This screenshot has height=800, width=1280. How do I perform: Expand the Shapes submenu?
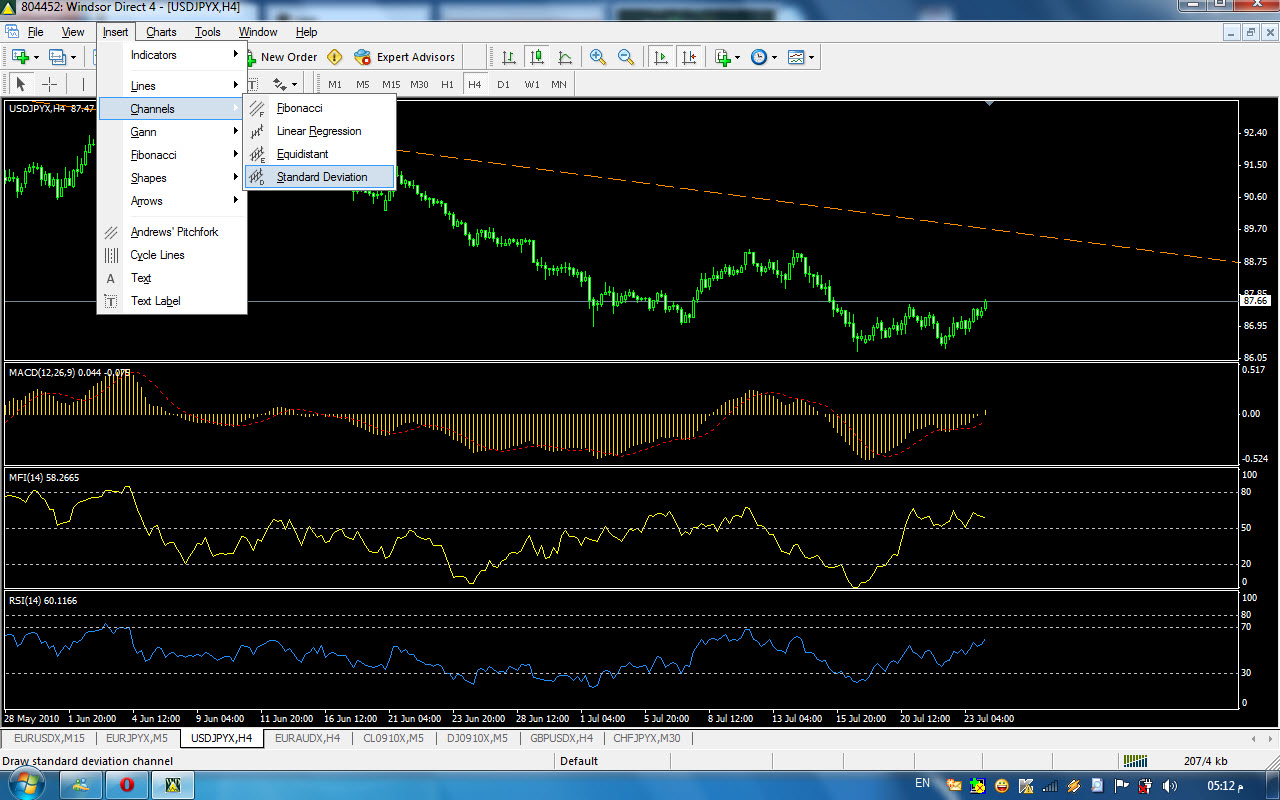(x=172, y=178)
